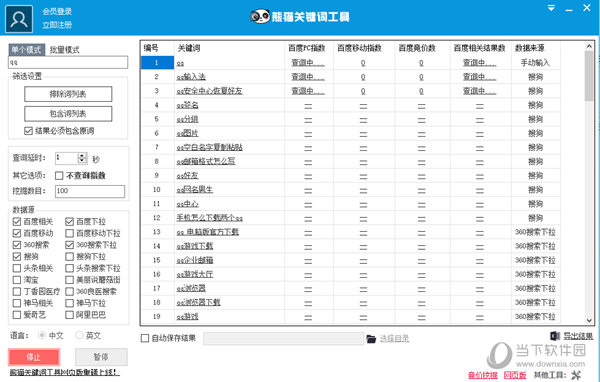Click the query delay stepper arrows
Viewport: 600px width, 382px height.
pos(82,158)
